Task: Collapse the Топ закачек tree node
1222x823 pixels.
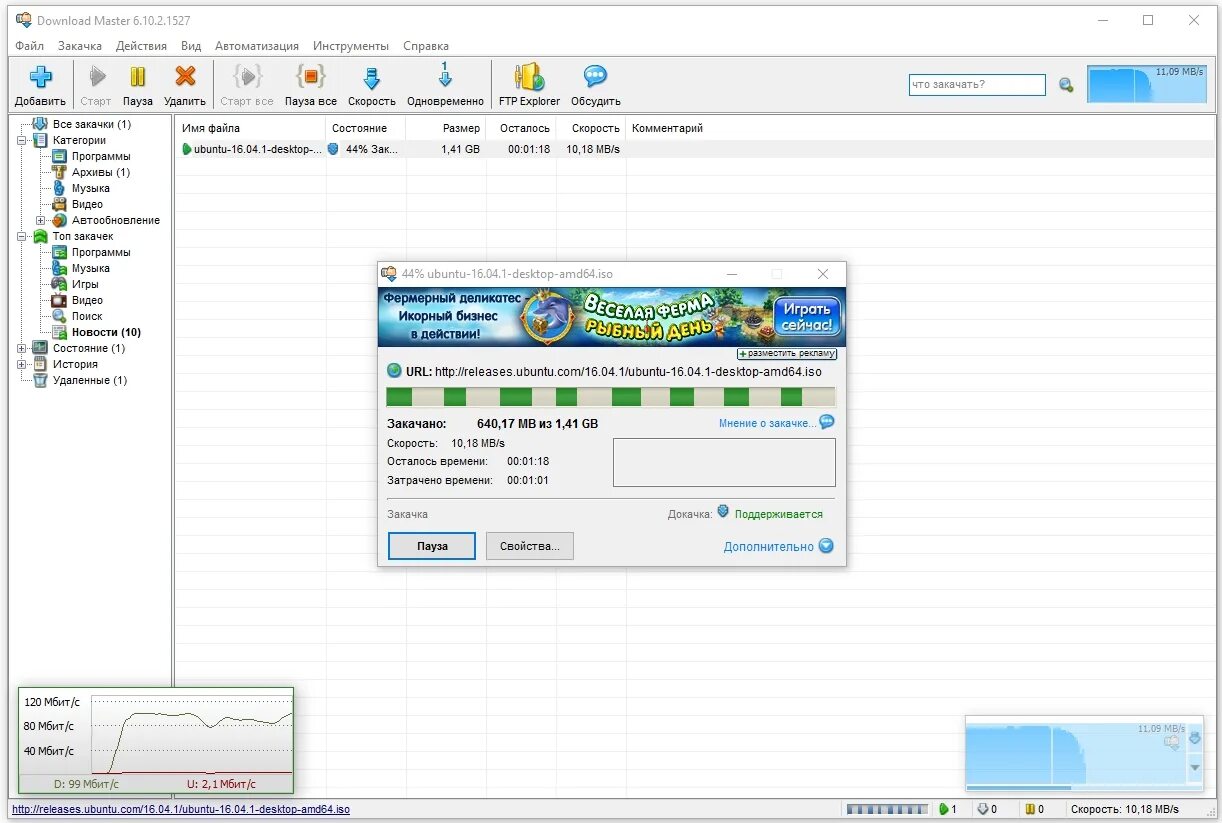Action: [x=22, y=236]
